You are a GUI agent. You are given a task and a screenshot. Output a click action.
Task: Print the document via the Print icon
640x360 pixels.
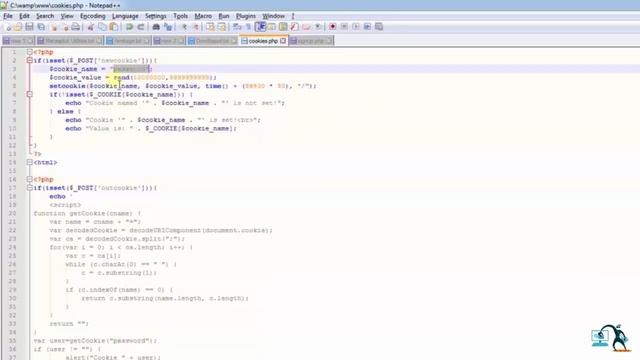[x=76, y=27]
